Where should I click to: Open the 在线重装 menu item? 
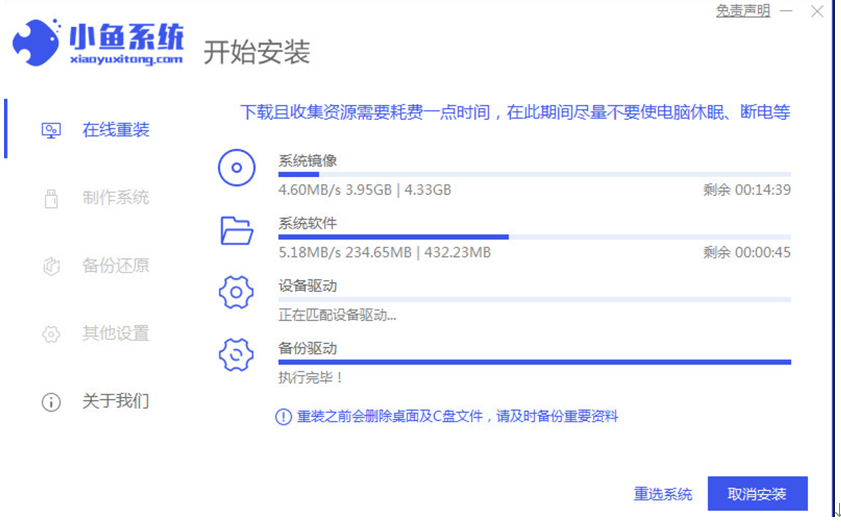115,130
